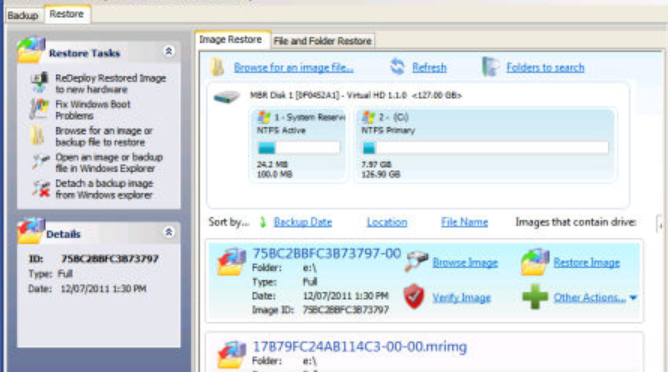668x372 pixels.
Task: Click Verify Image link
Action: point(461,298)
